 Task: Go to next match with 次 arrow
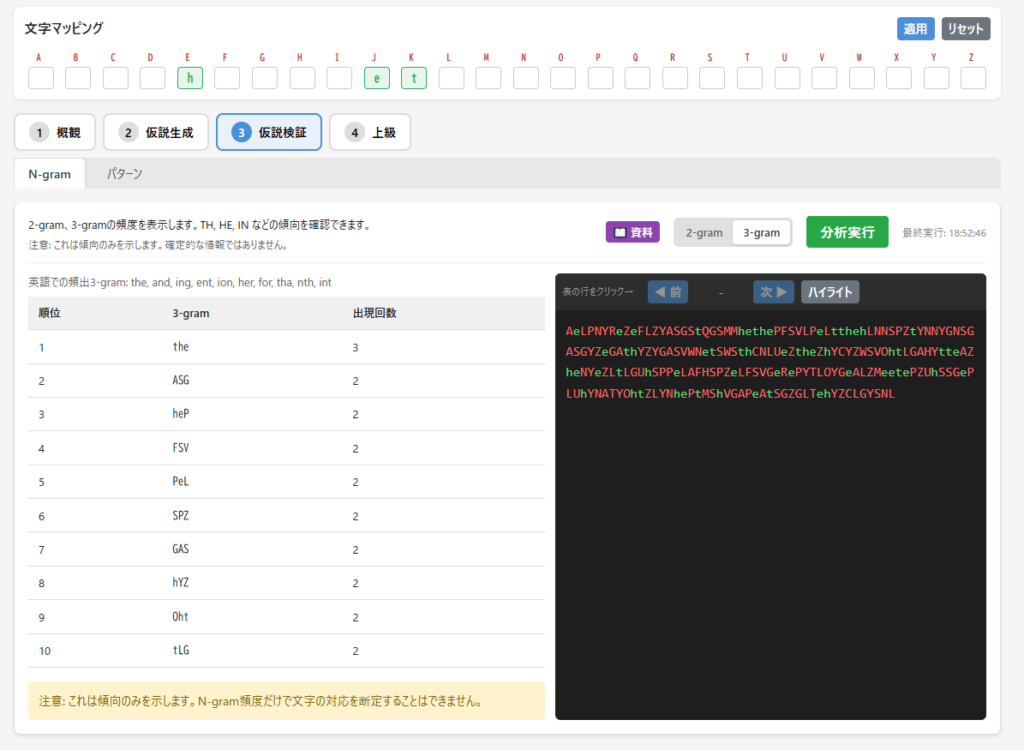coord(773,292)
